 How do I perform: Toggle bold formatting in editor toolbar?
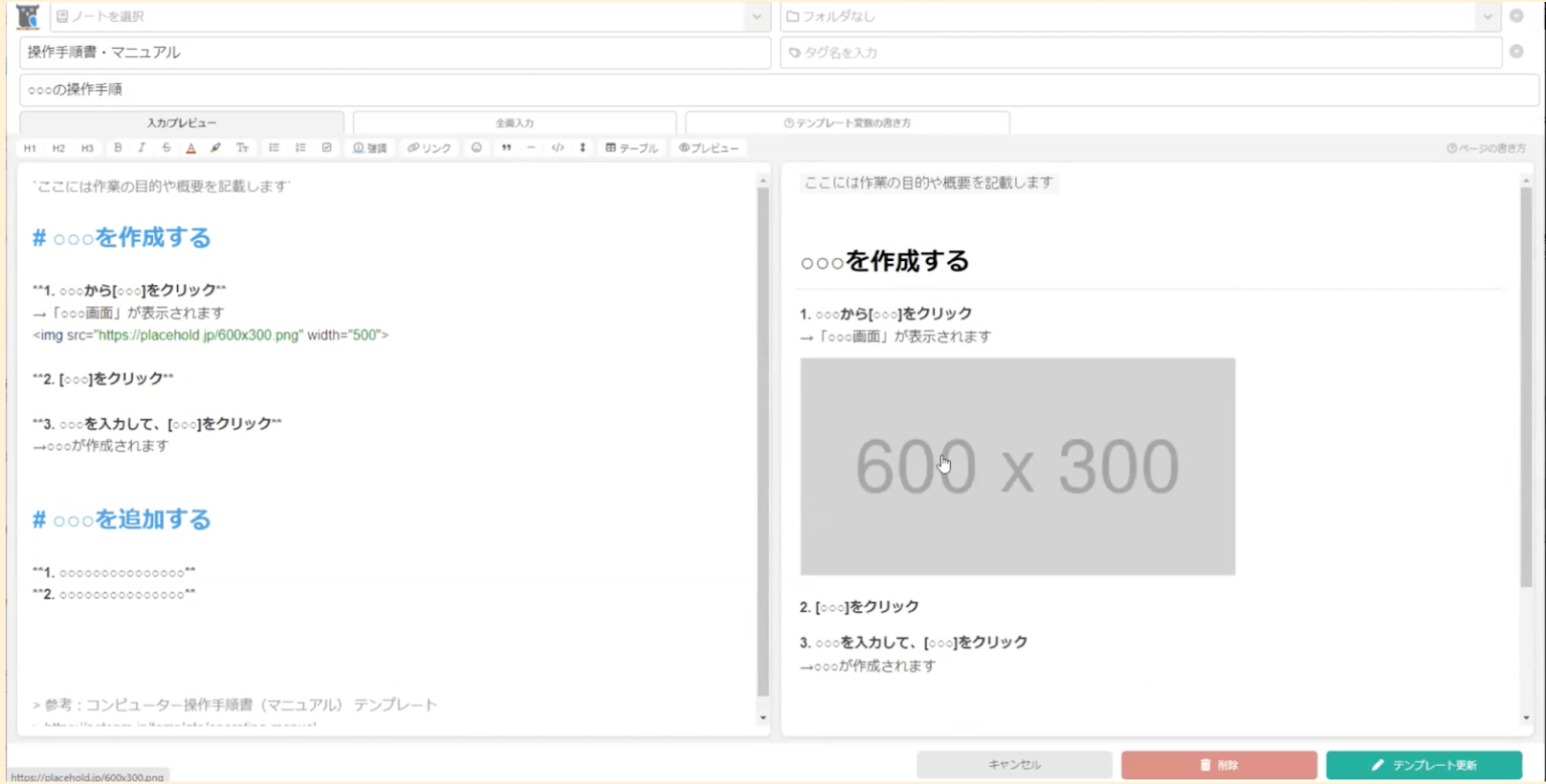[118, 148]
